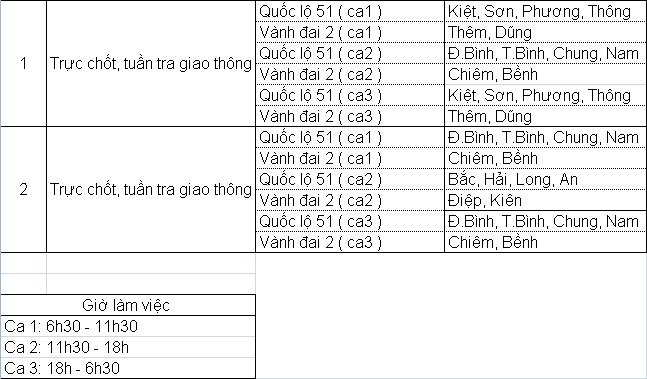The width and height of the screenshot is (647, 379).
Task: Select the cell containing number 1
Action: tap(24, 64)
